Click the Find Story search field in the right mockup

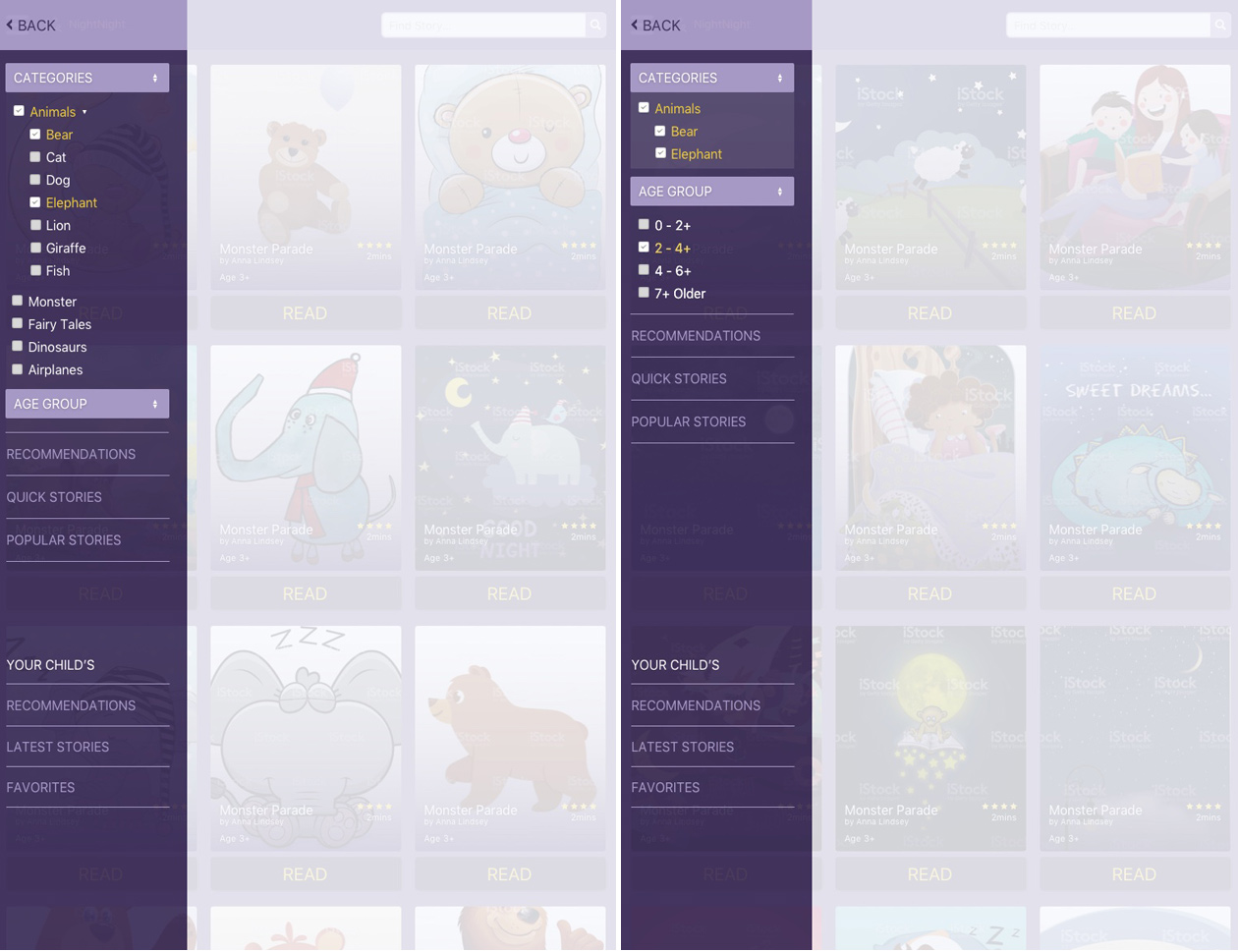[x=1107, y=26]
